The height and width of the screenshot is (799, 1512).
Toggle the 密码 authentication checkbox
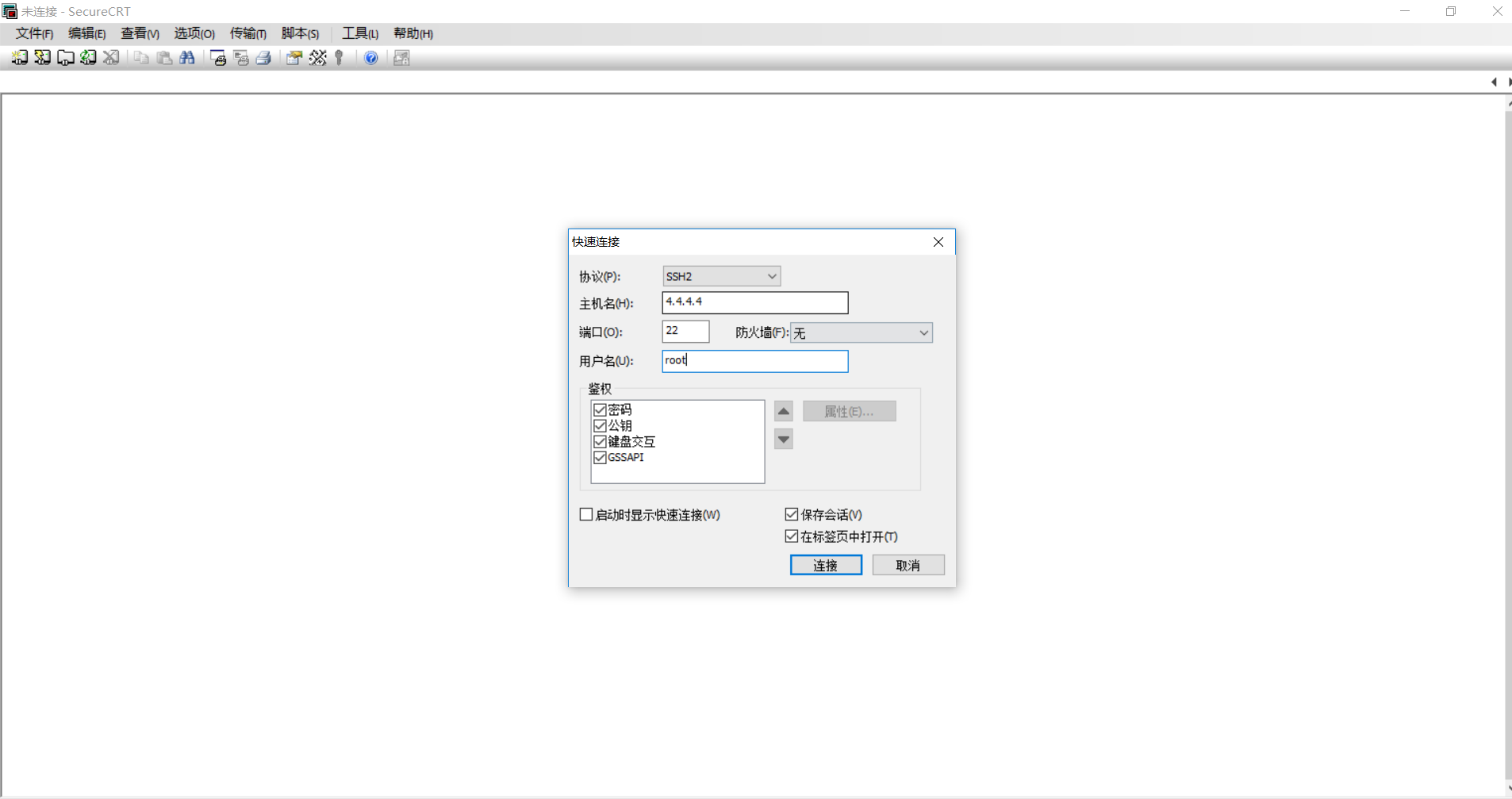coord(600,409)
